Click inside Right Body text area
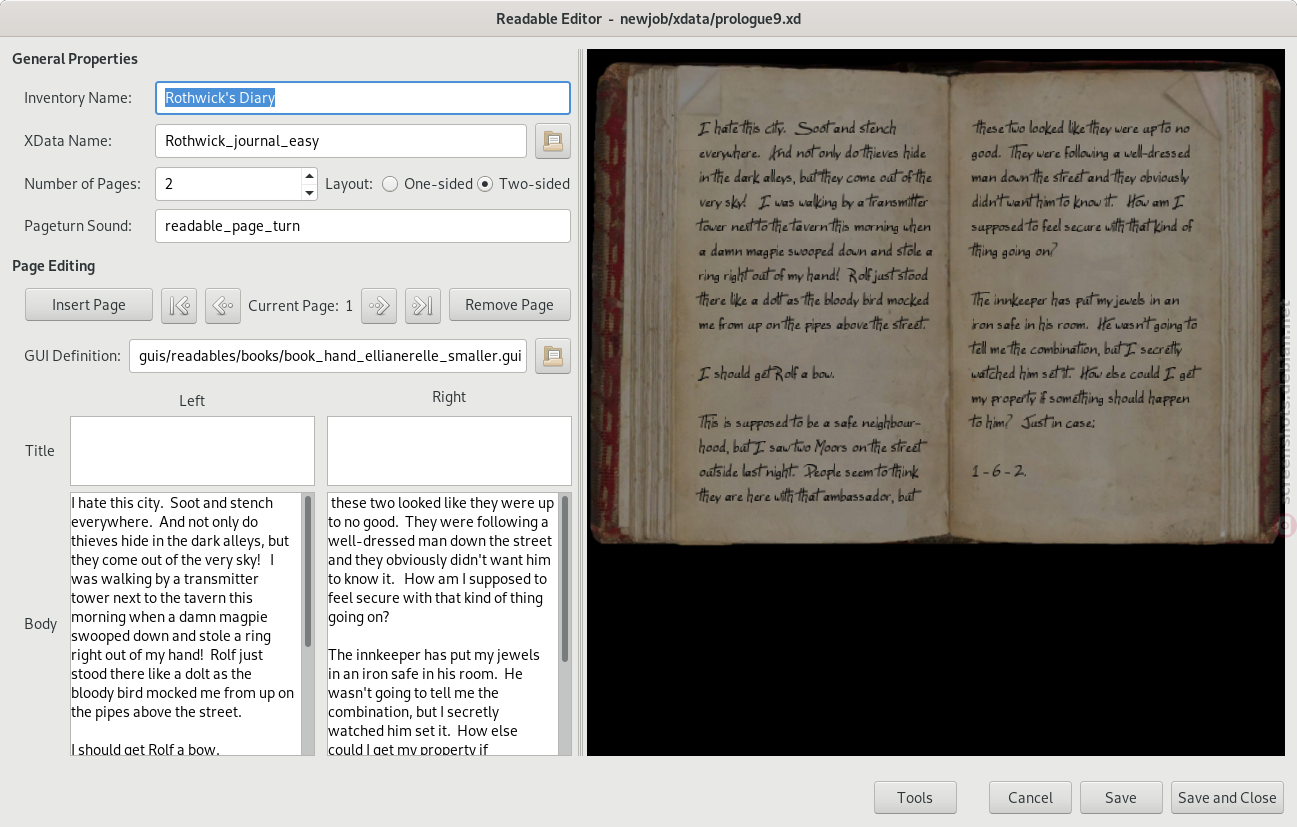Image resolution: width=1297 pixels, height=827 pixels. pyautogui.click(x=442, y=623)
